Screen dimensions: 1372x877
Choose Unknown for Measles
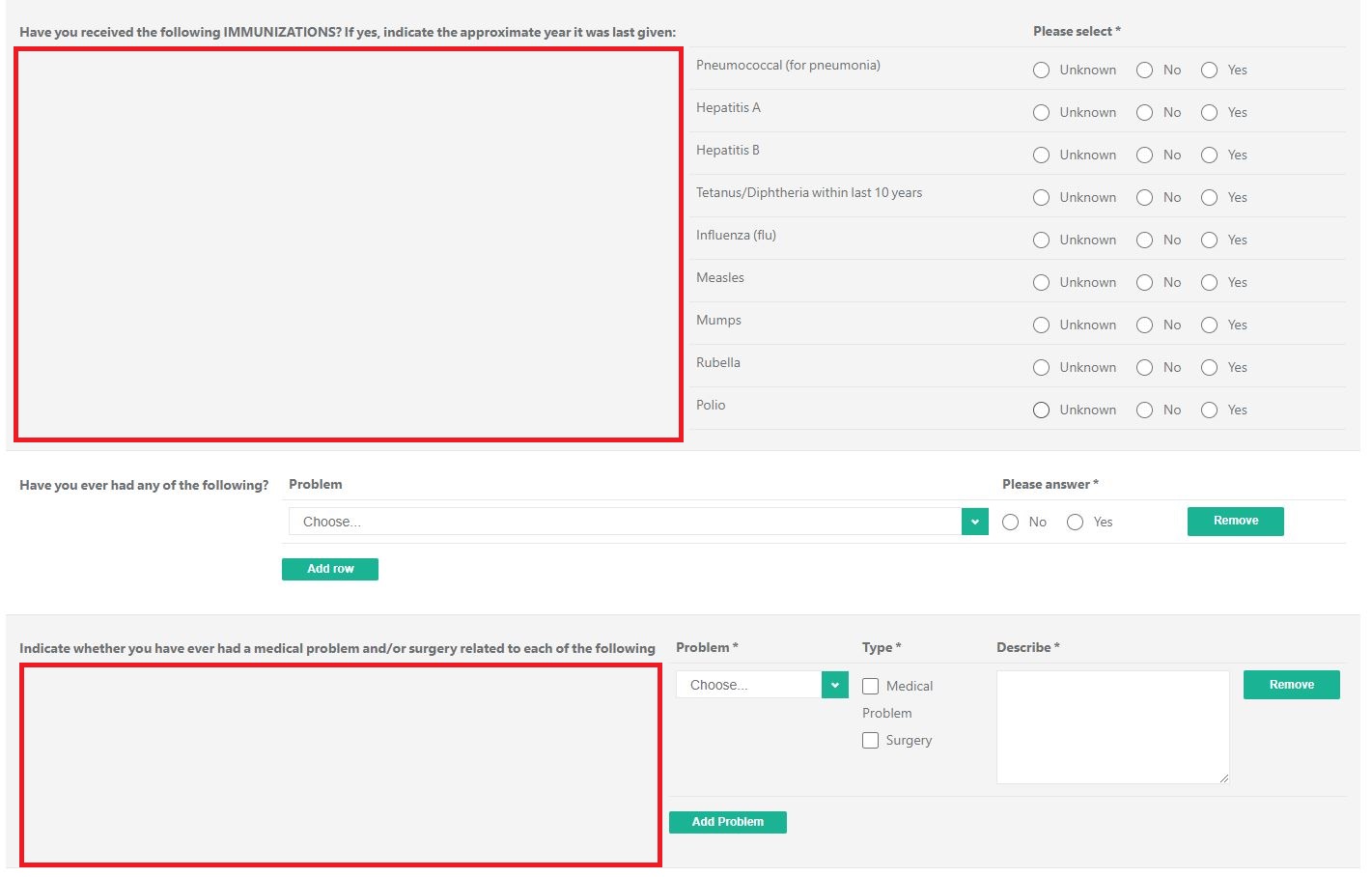pyautogui.click(x=1041, y=282)
